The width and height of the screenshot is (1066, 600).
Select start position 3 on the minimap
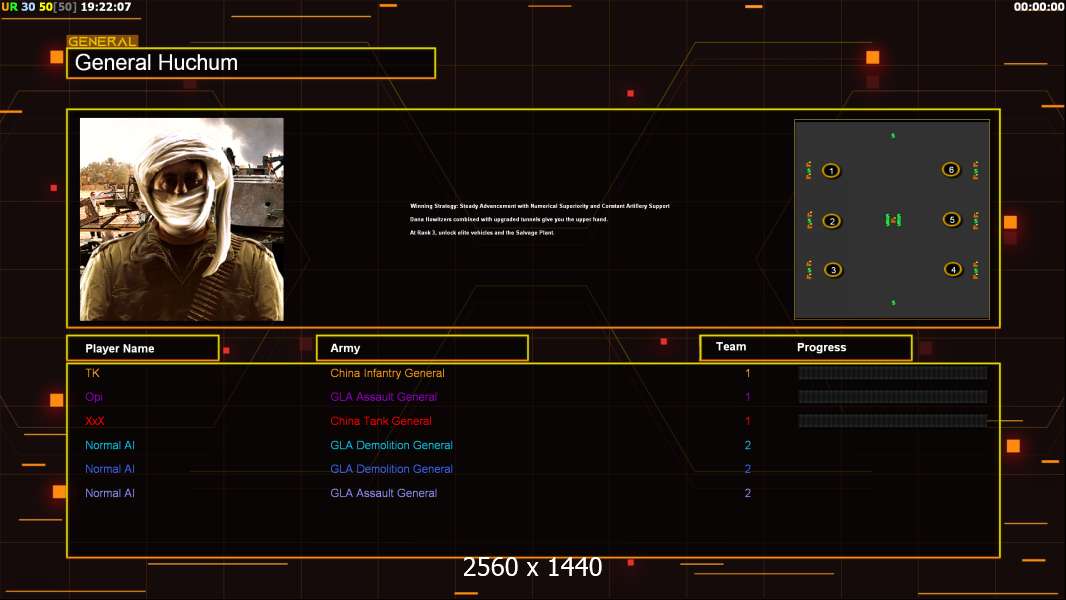point(833,270)
